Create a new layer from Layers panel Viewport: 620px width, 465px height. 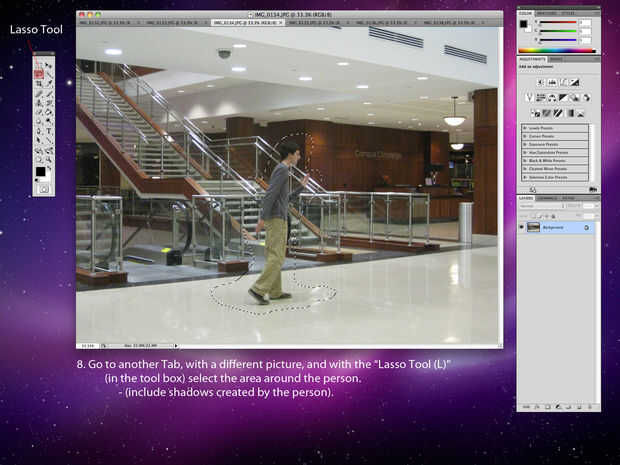pos(579,406)
